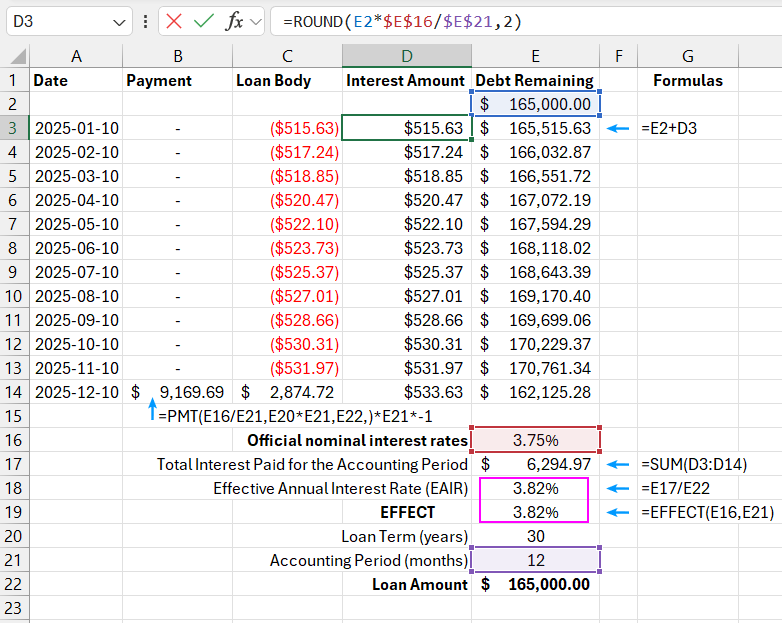This screenshot has width=782, height=623.
Task: Select column B header
Action: click(x=178, y=56)
